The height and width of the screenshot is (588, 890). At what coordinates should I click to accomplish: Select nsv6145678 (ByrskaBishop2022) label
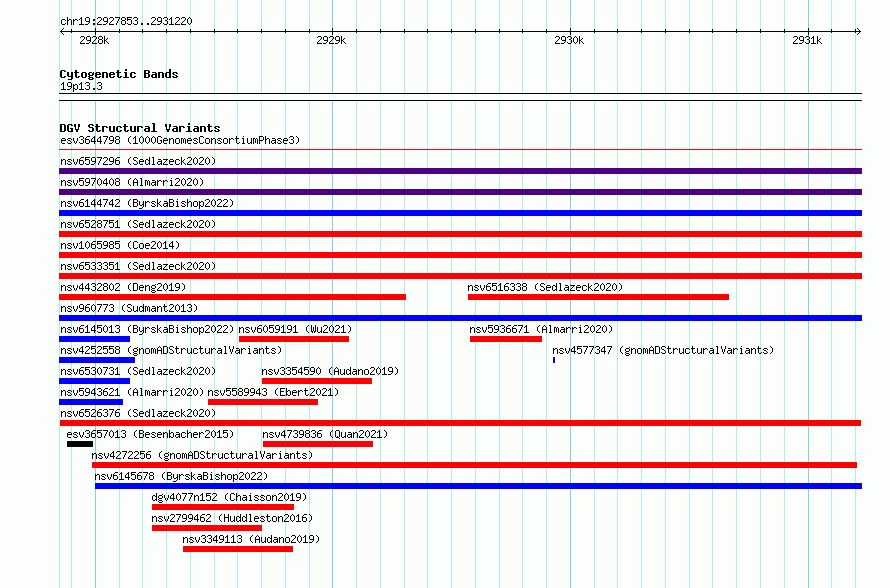181,476
